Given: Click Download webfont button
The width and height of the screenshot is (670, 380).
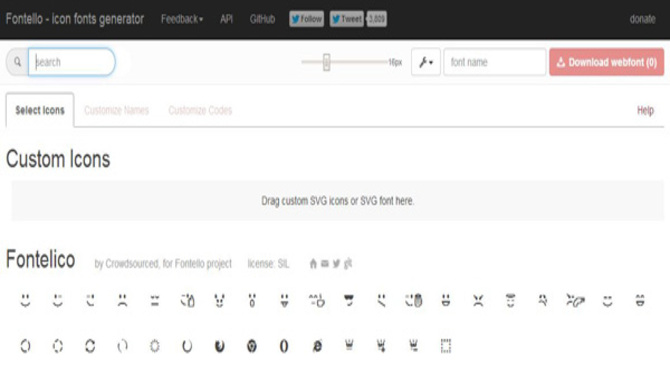Looking at the screenshot, I should click(606, 62).
